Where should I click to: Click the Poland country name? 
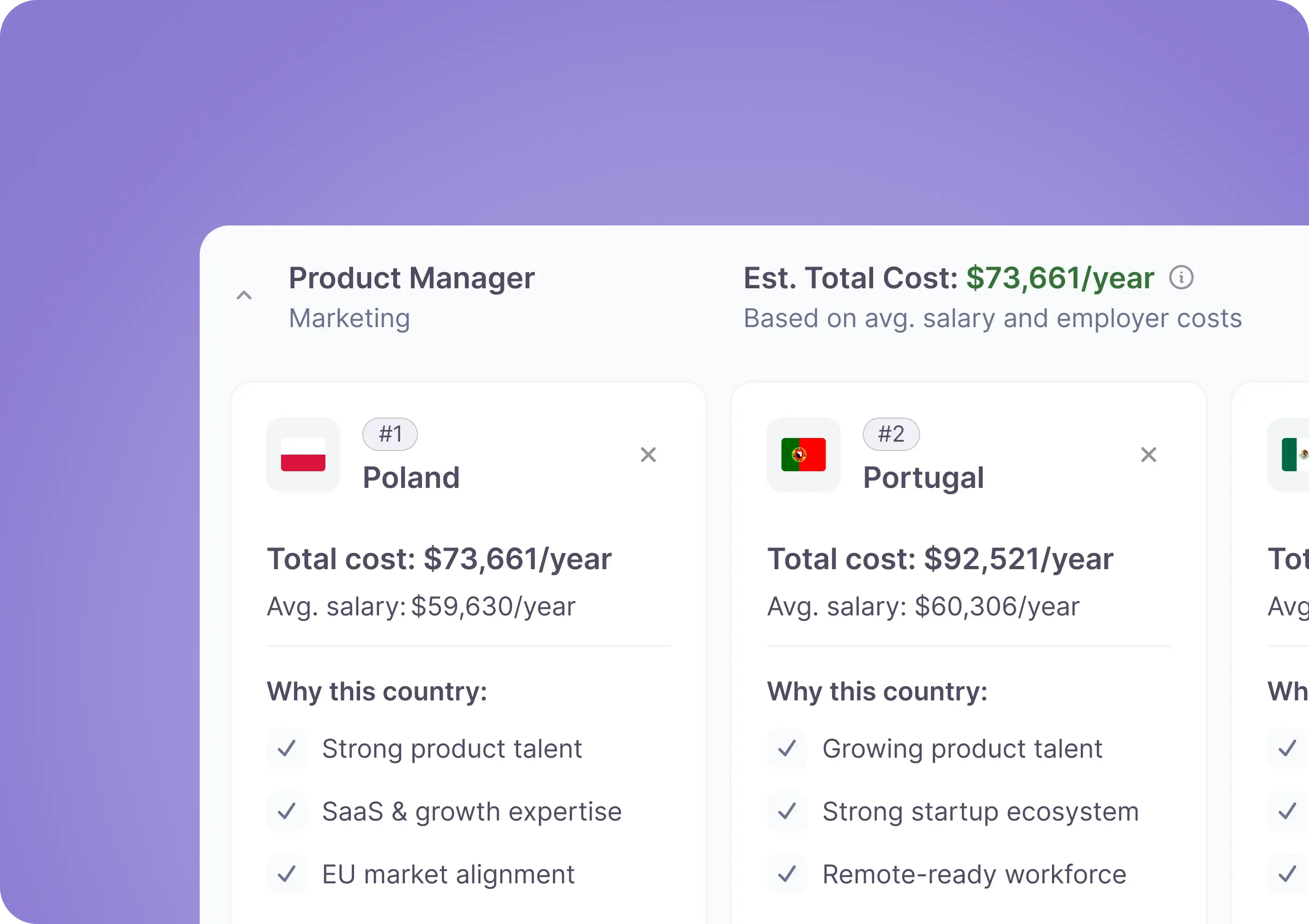click(411, 478)
